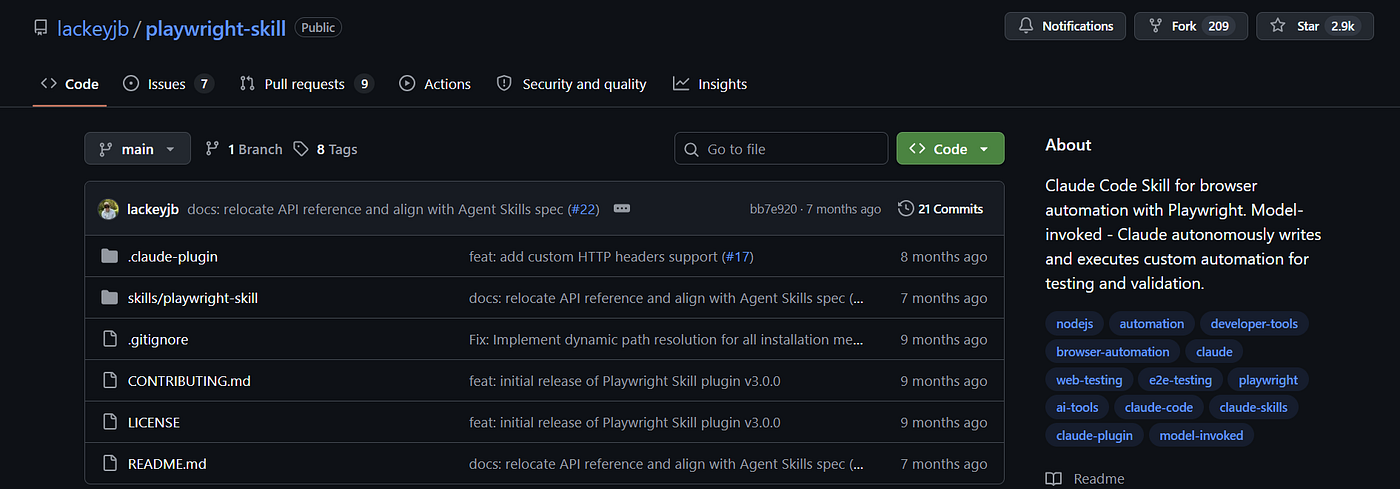Open README.md row's commit message
This screenshot has width=1400, height=489.
coord(666,464)
